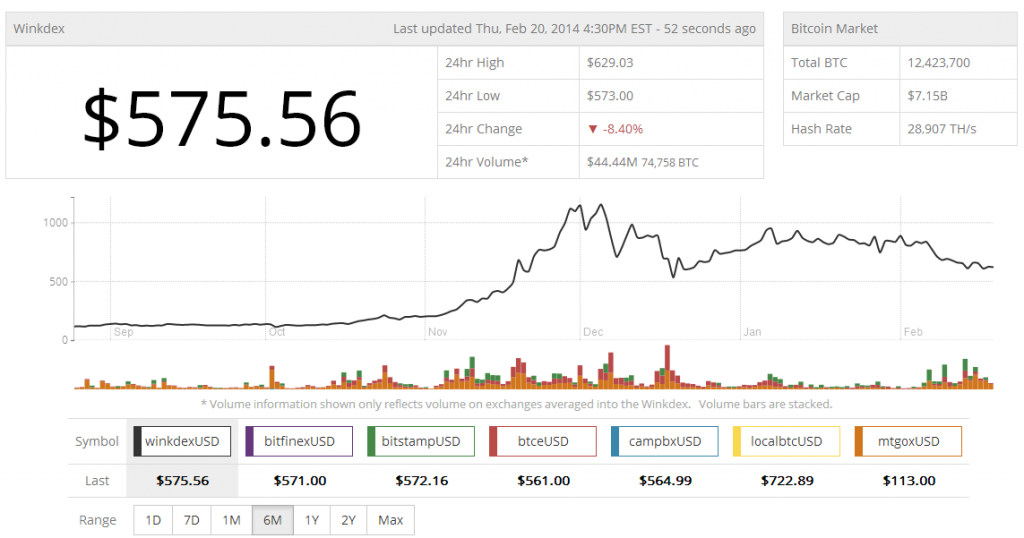This screenshot has width=1024, height=538.
Task: Click the purple swatch beside bitfinexUSD
Action: tap(249, 441)
